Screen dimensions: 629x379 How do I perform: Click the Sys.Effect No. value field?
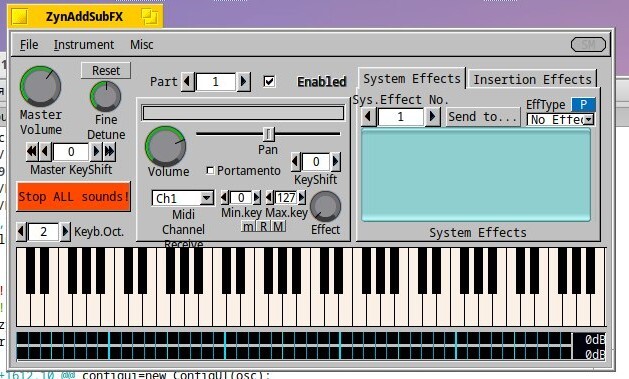tap(400, 117)
